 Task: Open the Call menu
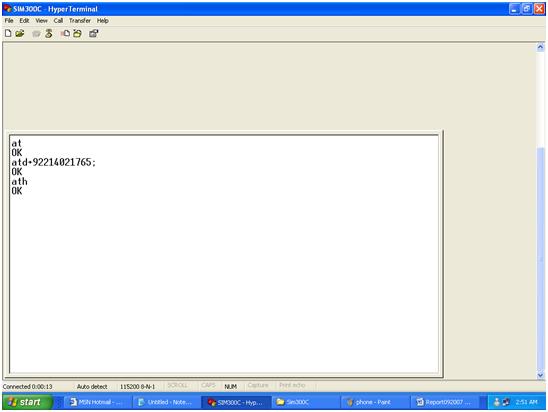[x=58, y=21]
